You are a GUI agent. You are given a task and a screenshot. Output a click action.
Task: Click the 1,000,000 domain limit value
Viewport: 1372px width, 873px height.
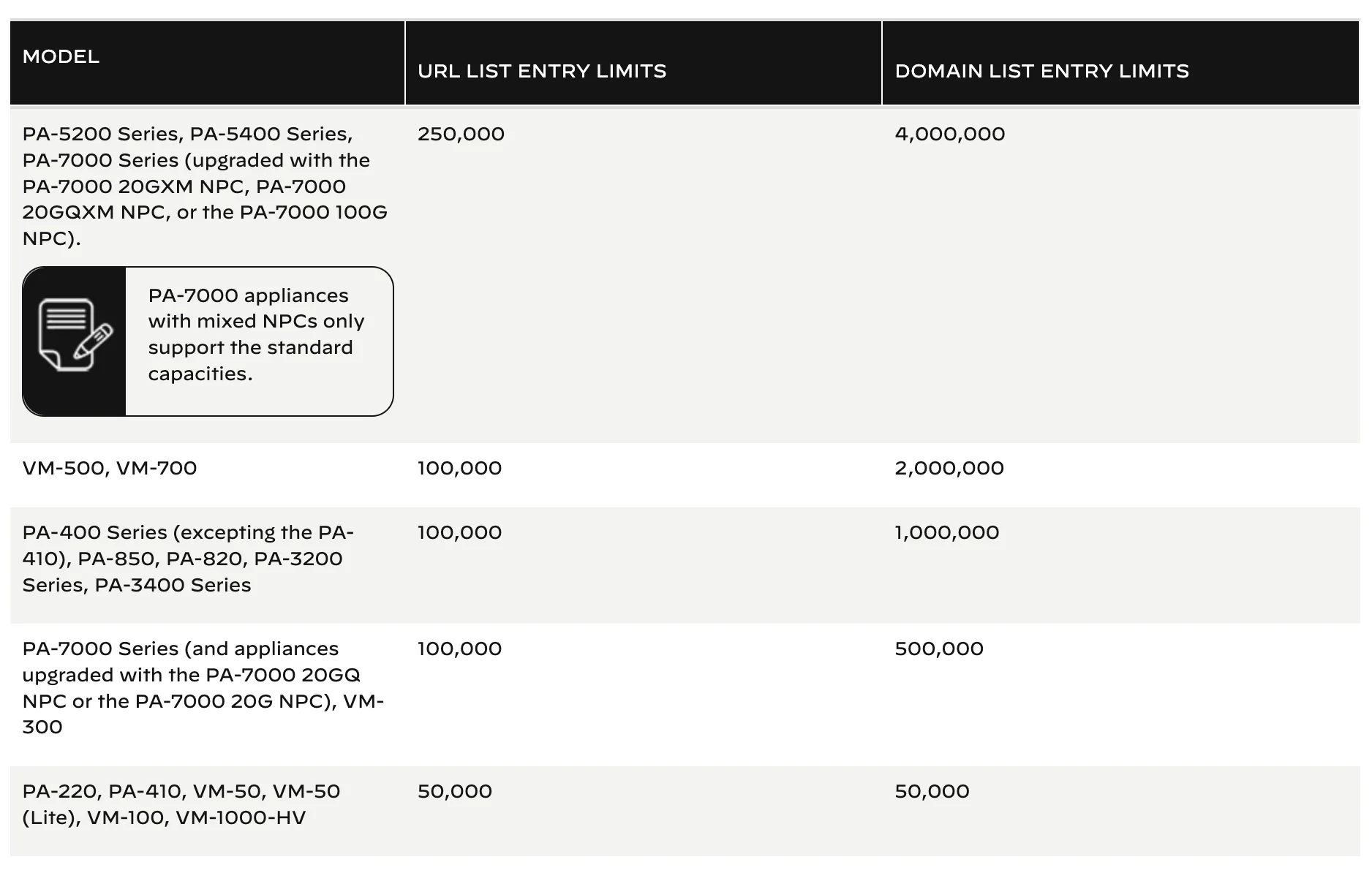click(946, 532)
